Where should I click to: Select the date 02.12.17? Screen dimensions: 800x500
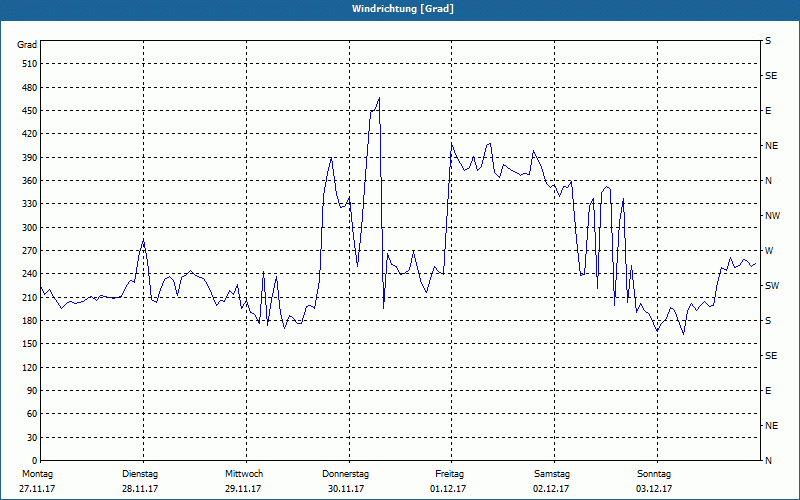(x=551, y=489)
